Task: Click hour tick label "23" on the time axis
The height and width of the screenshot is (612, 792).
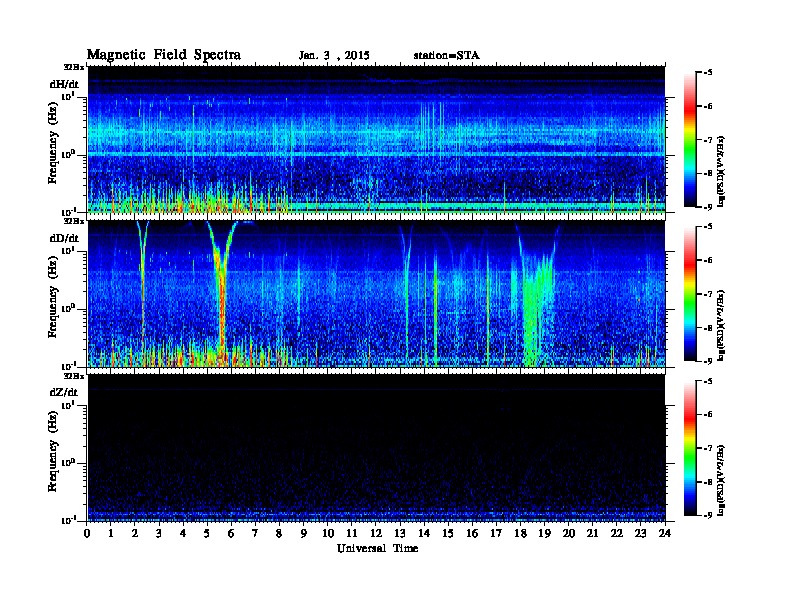Action: pyautogui.click(x=640, y=533)
